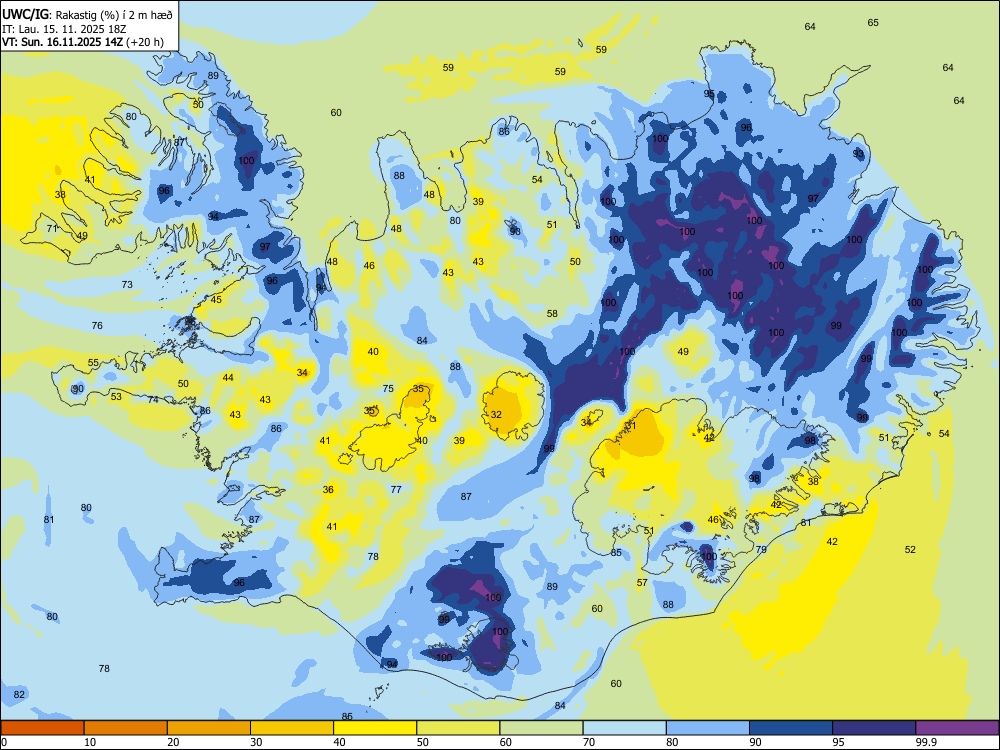
Task: Click the map value '73' in the west
Action: coord(128,284)
